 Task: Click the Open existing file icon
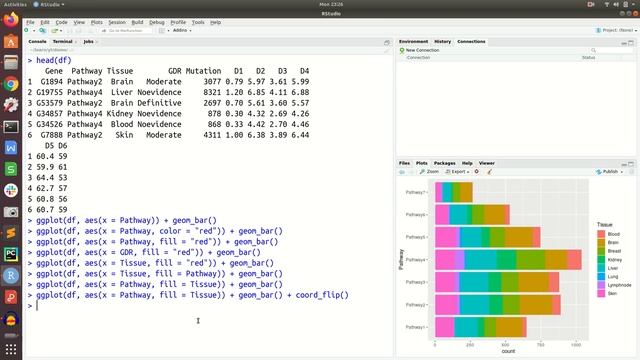[54, 31]
